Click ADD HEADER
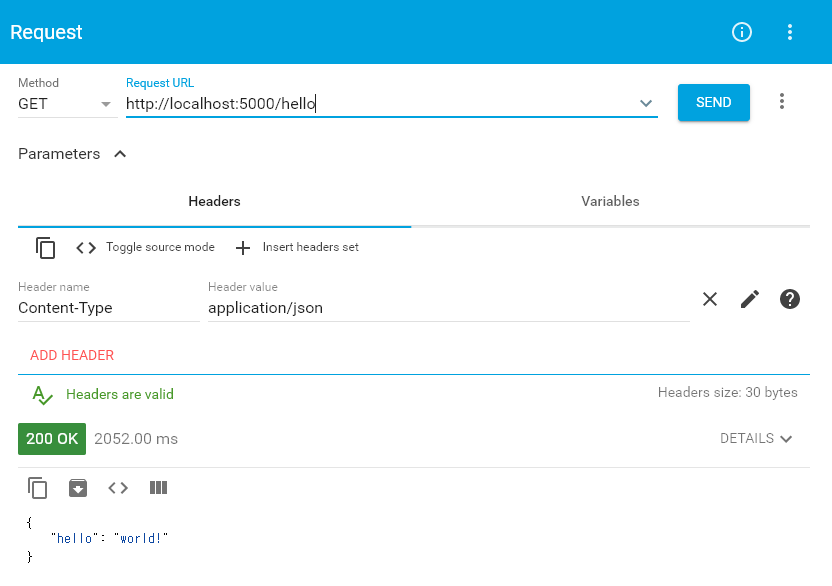 (x=72, y=355)
